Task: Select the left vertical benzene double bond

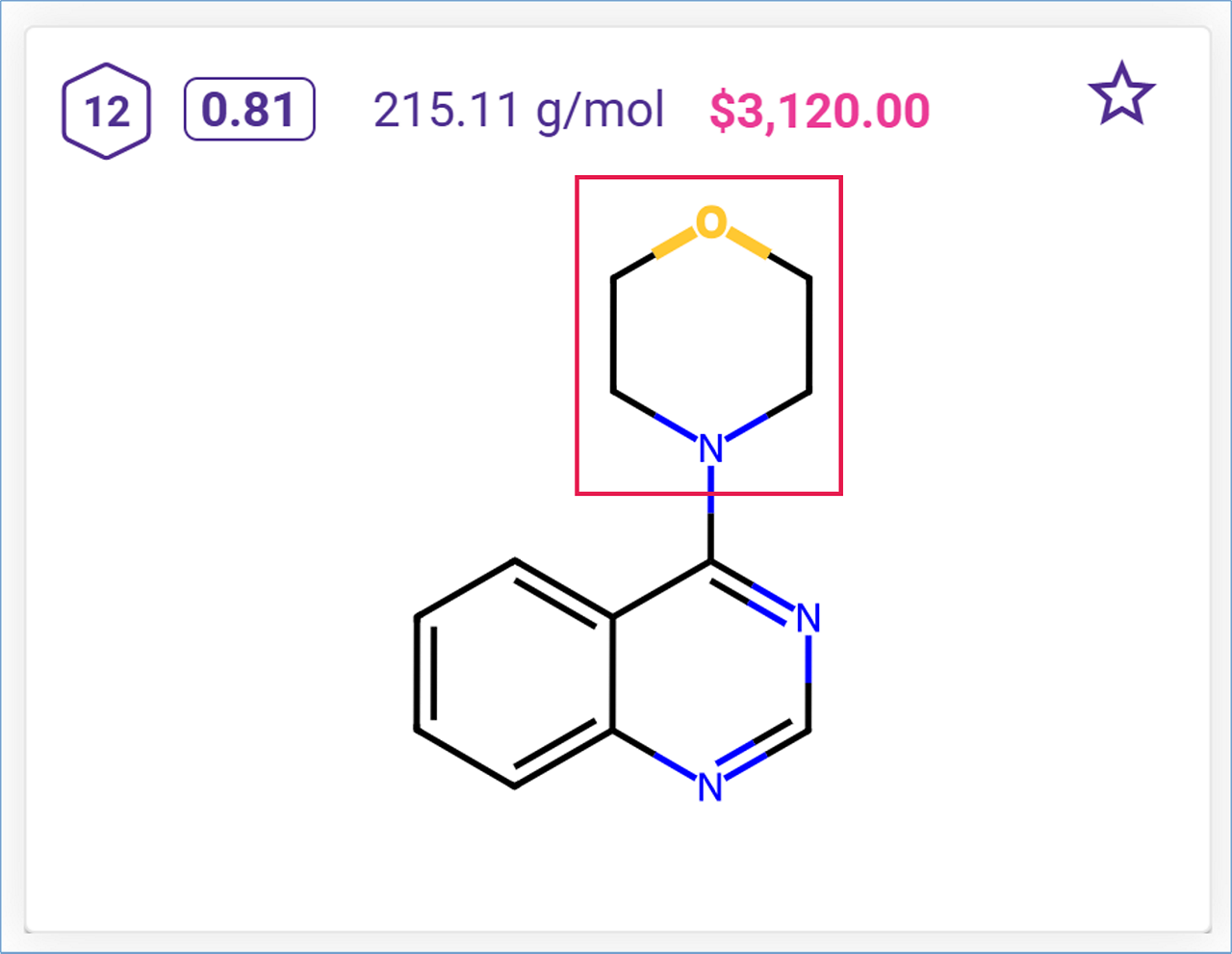Action: [418, 674]
